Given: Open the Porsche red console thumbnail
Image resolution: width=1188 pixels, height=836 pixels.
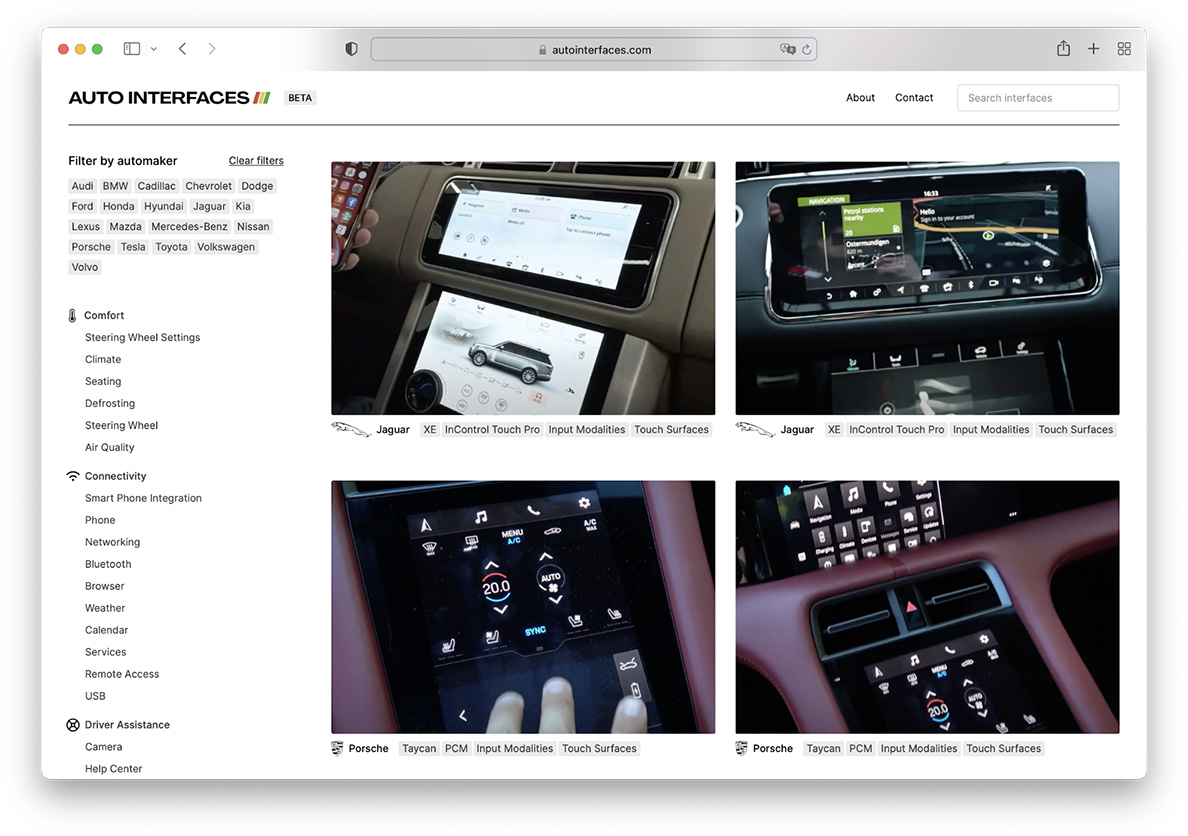Looking at the screenshot, I should (x=927, y=607).
